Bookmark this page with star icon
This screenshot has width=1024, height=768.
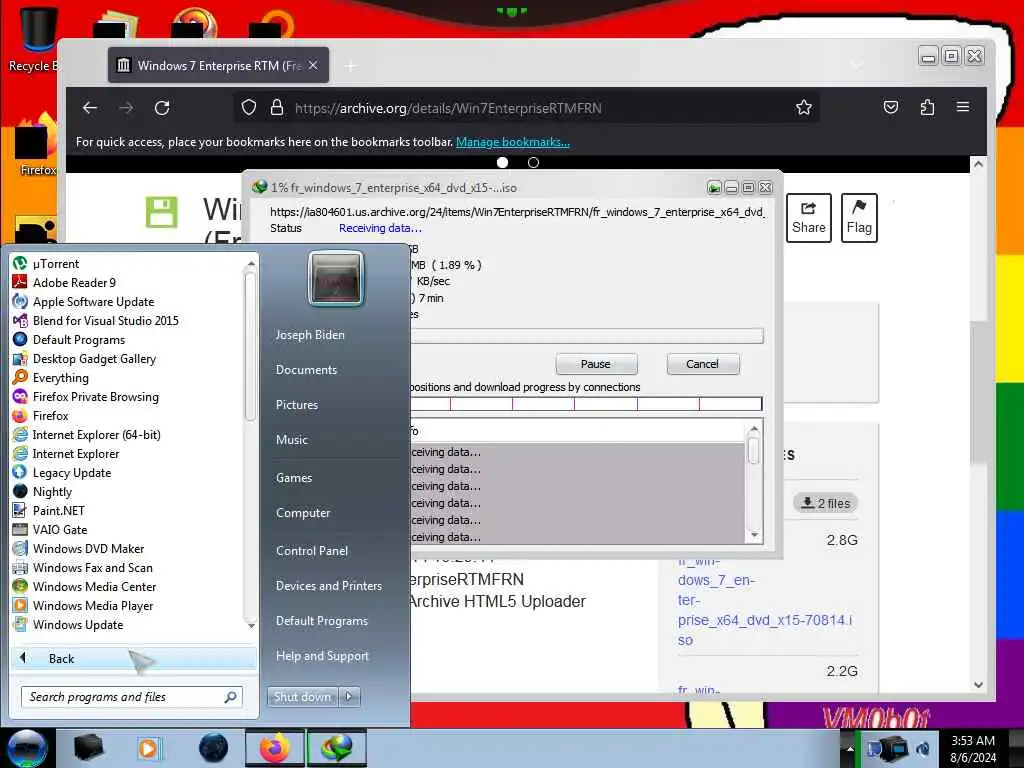[x=804, y=107]
